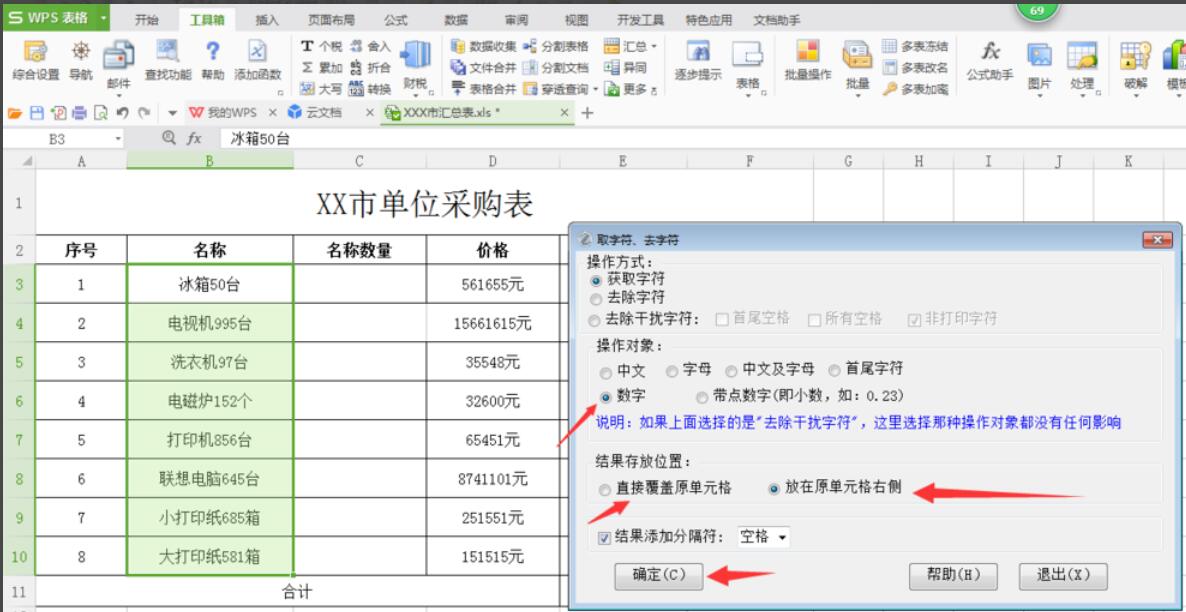The height and width of the screenshot is (612, 1186).
Task: Click the 文件合并 file merge tool
Action: 483,68
